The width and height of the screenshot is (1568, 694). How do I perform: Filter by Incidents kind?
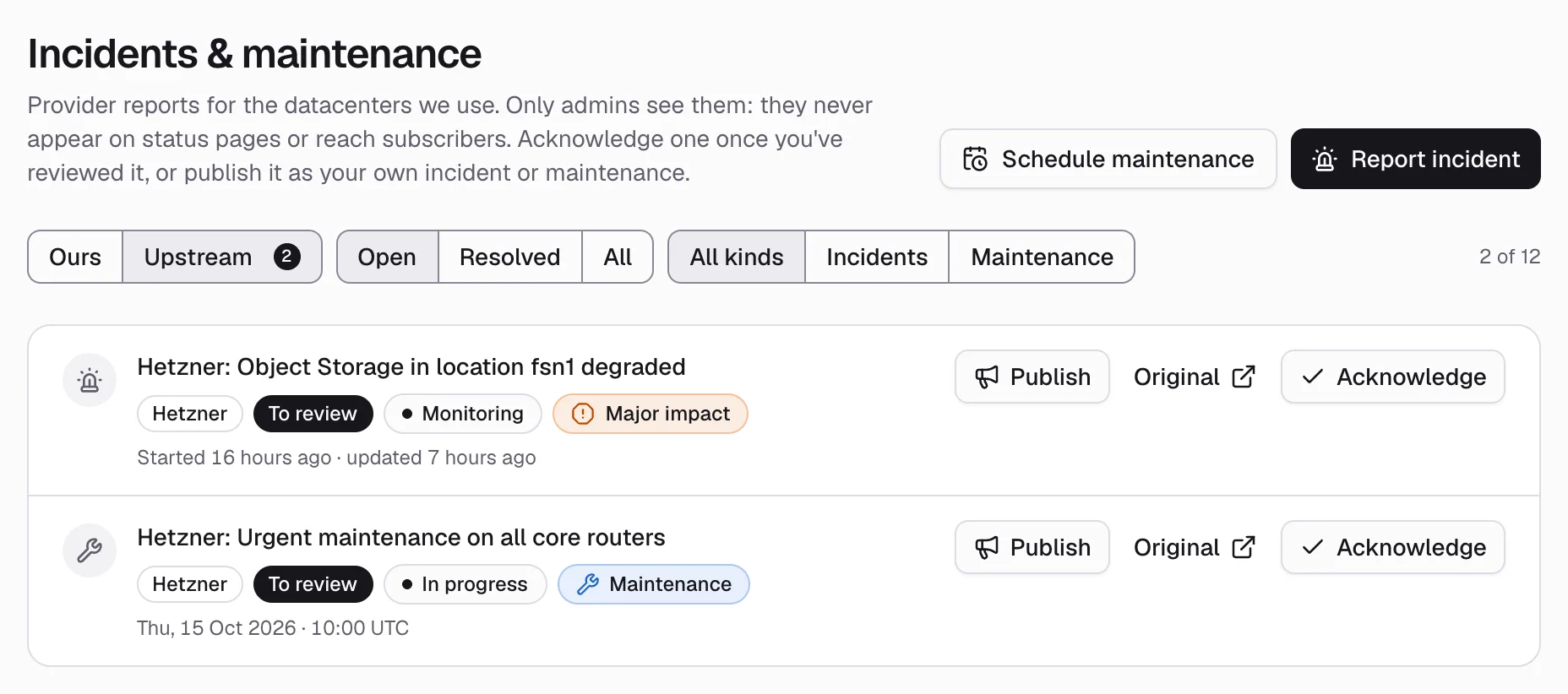pos(877,257)
